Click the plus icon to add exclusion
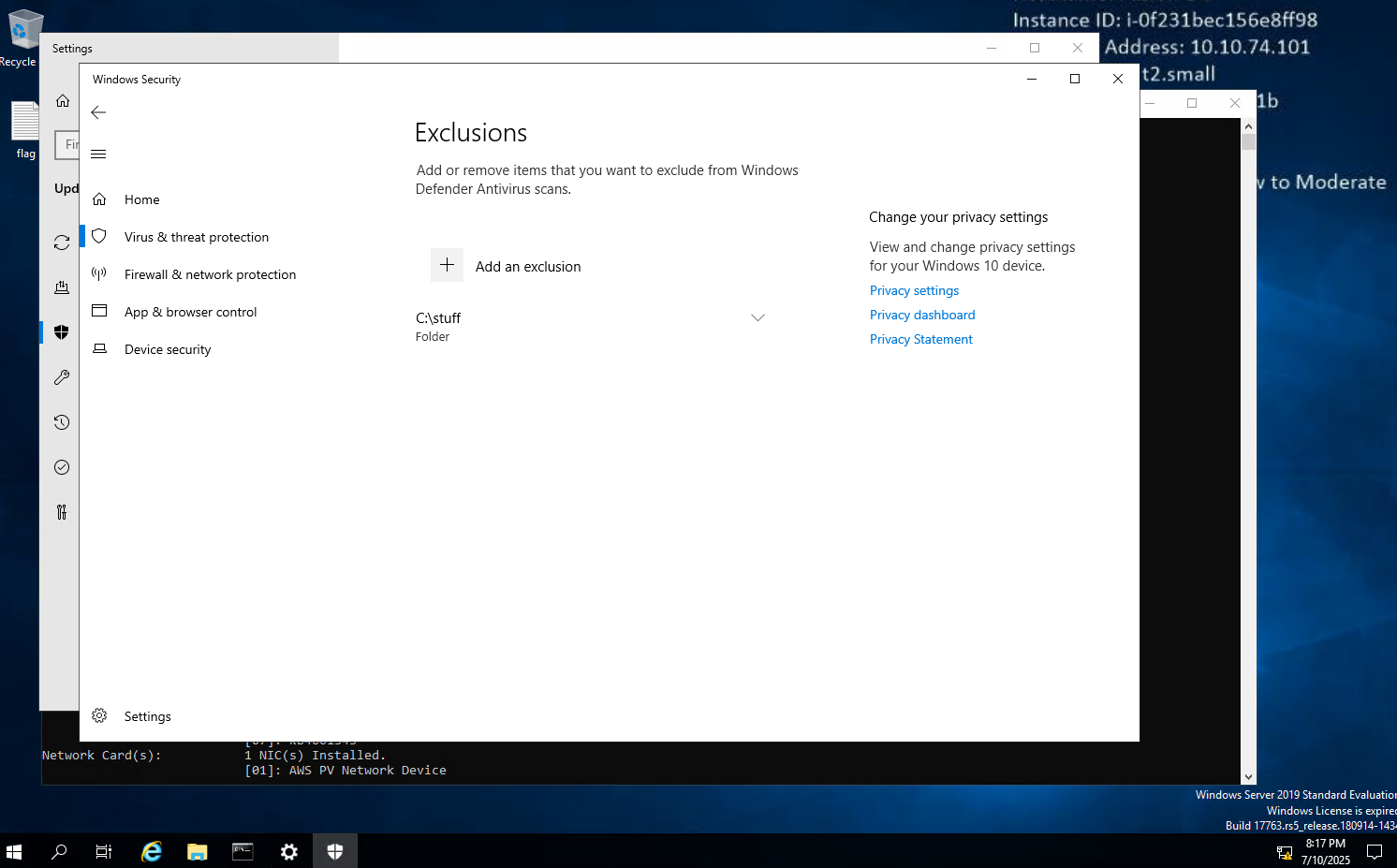 448,265
